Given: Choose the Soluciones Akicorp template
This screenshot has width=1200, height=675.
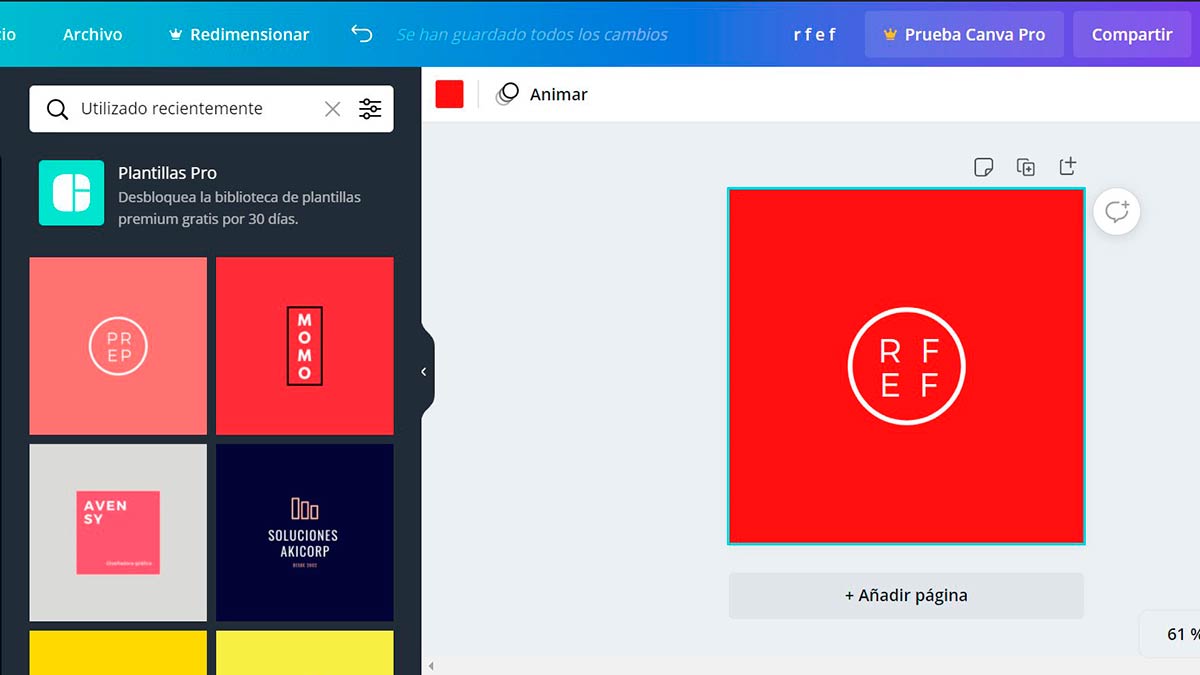Looking at the screenshot, I should pos(304,533).
